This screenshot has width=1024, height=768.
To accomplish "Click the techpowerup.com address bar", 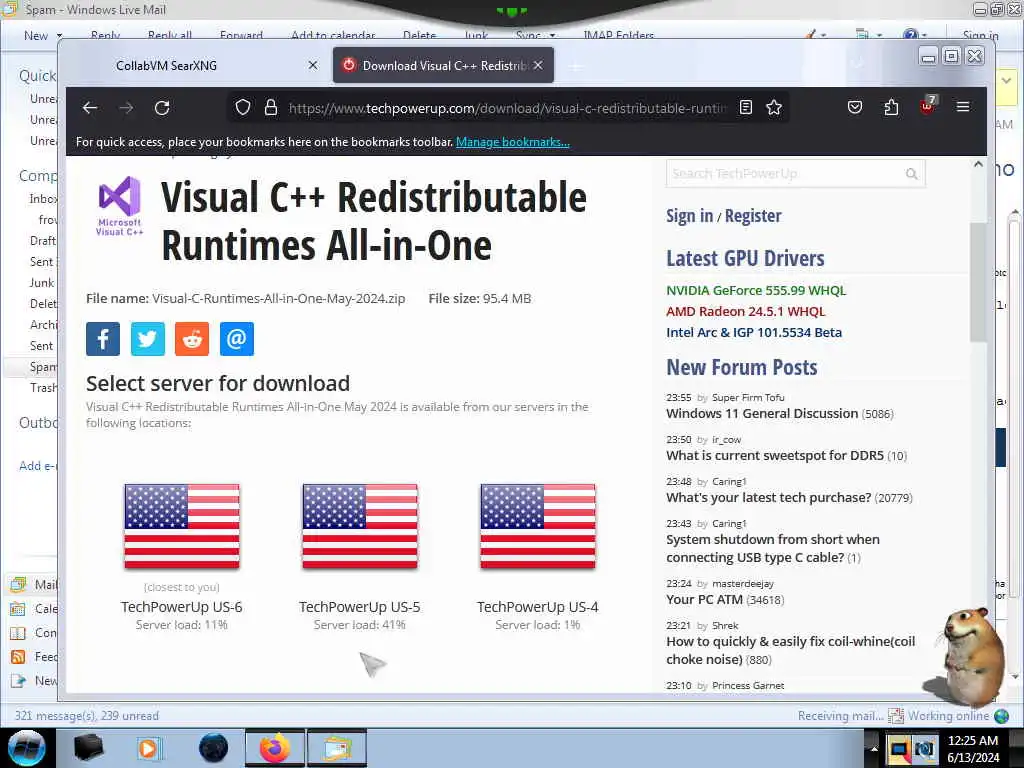I will (x=507, y=108).
